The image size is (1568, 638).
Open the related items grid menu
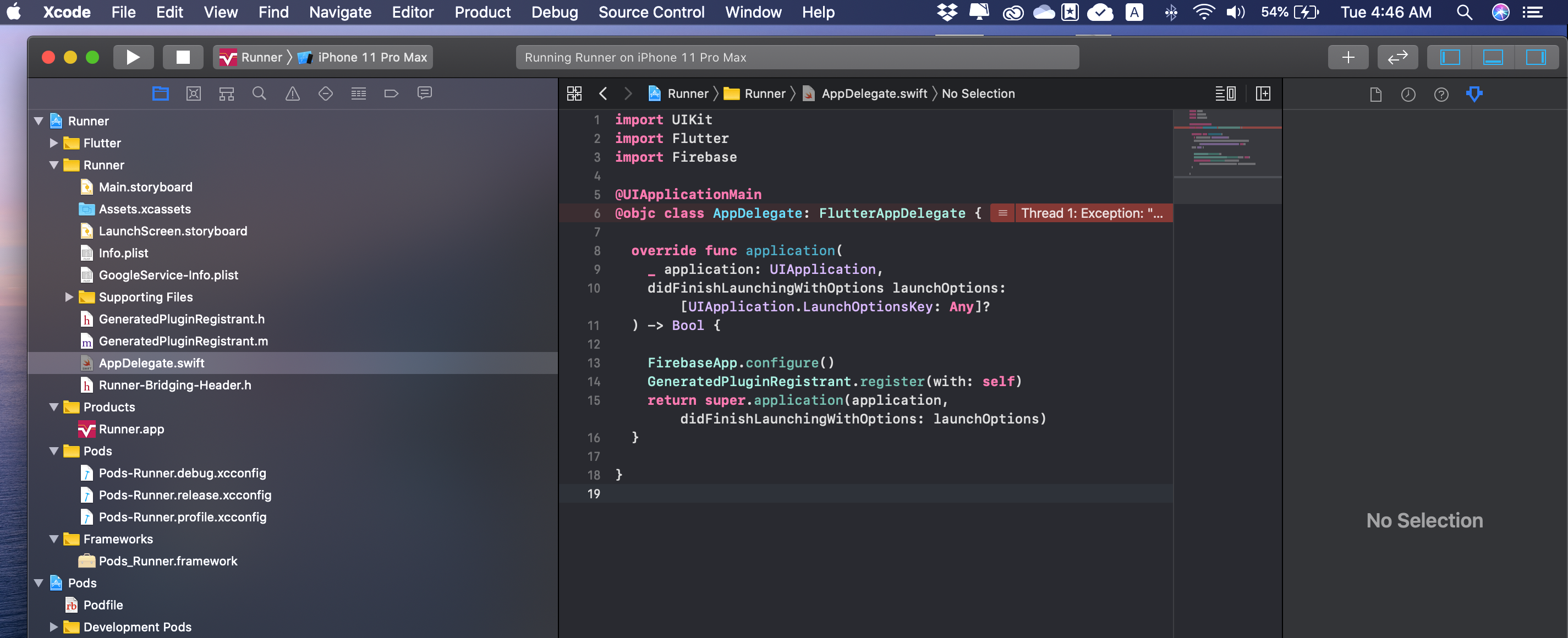coord(574,93)
